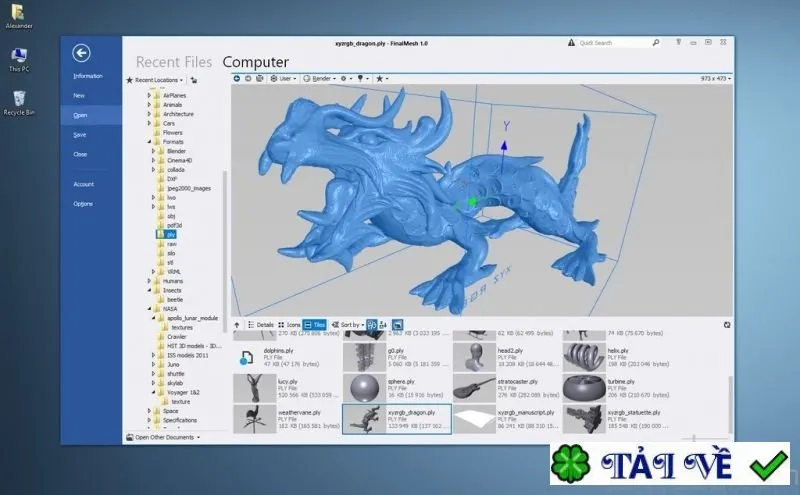This screenshot has height=495, width=800.
Task: Click Open Other Documents button
Action: tap(163, 437)
